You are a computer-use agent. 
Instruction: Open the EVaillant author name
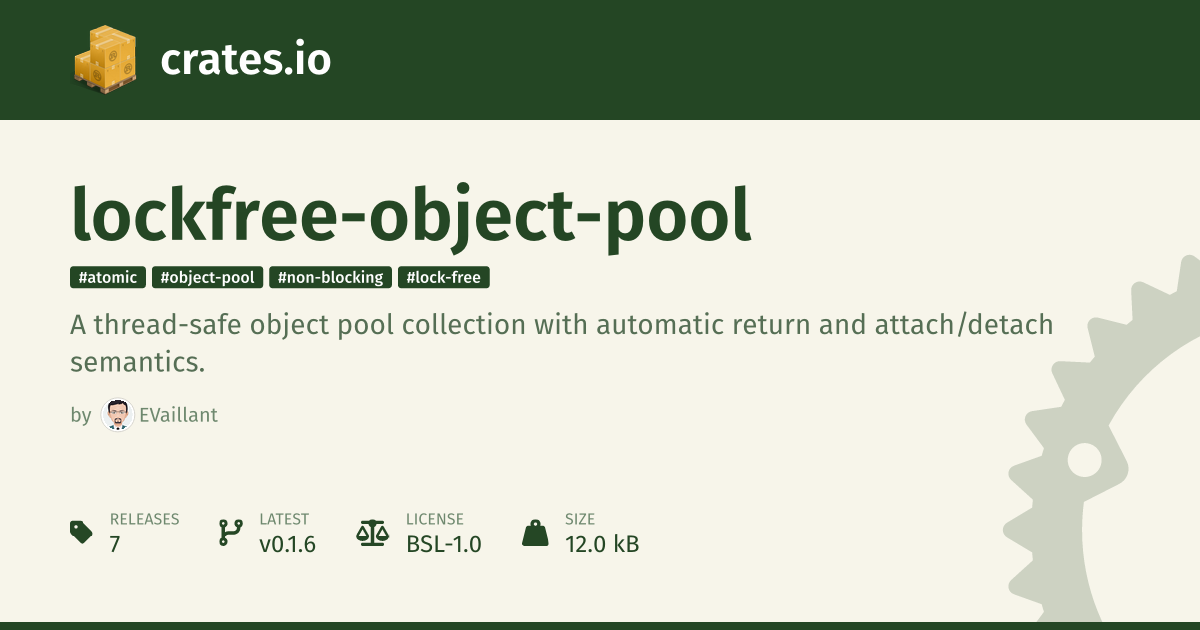(179, 415)
